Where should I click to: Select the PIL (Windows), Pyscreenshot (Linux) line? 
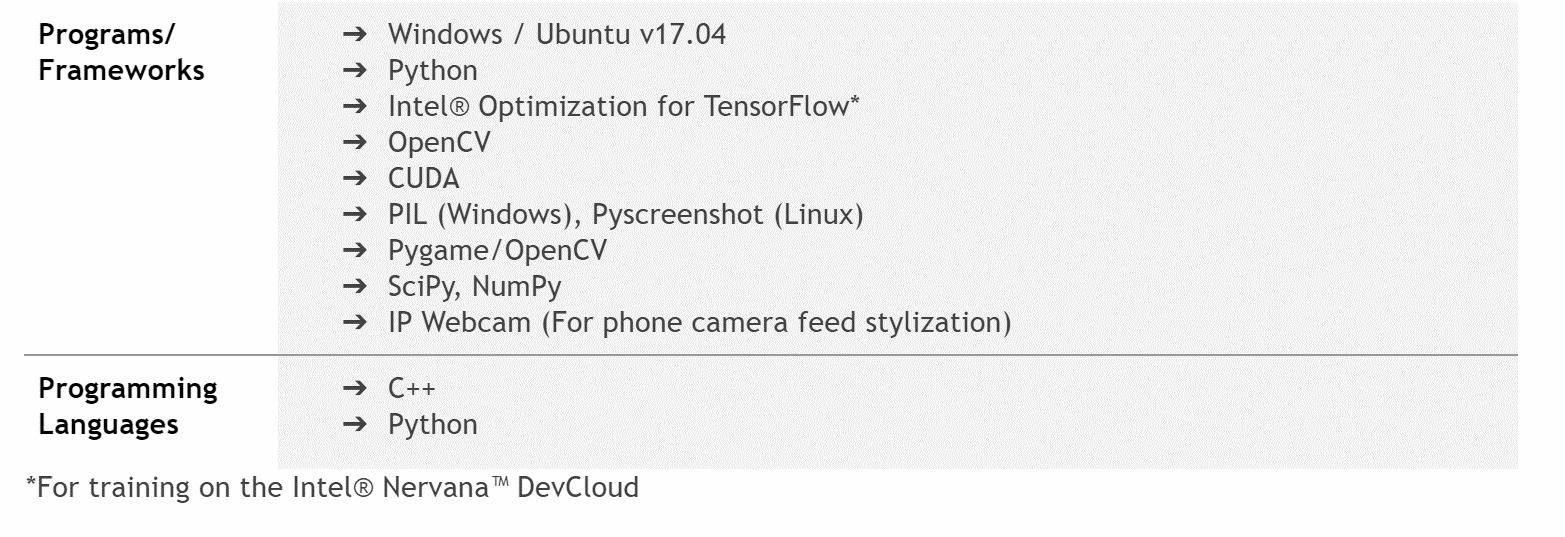point(625,214)
